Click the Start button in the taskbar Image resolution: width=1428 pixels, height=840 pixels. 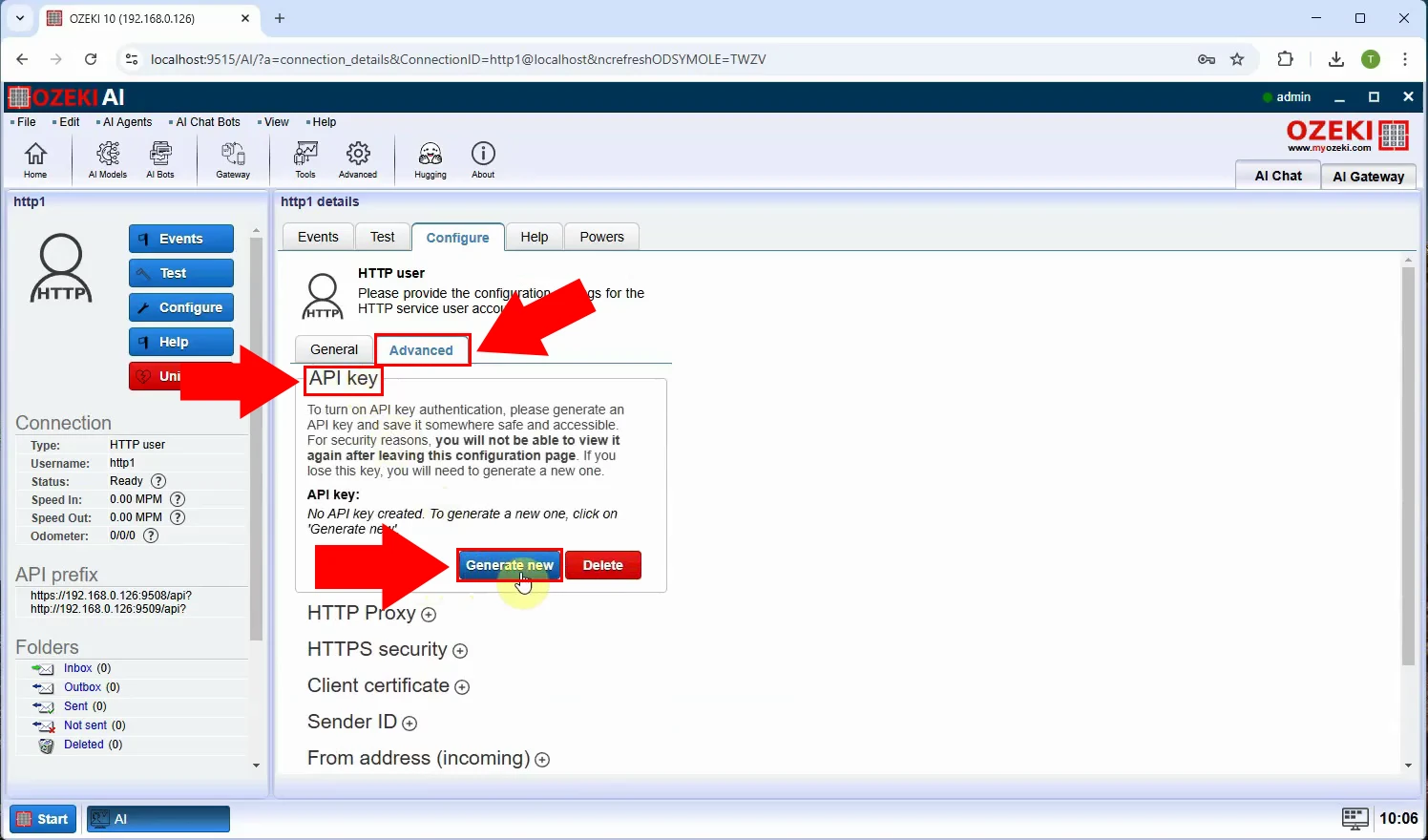[43, 819]
